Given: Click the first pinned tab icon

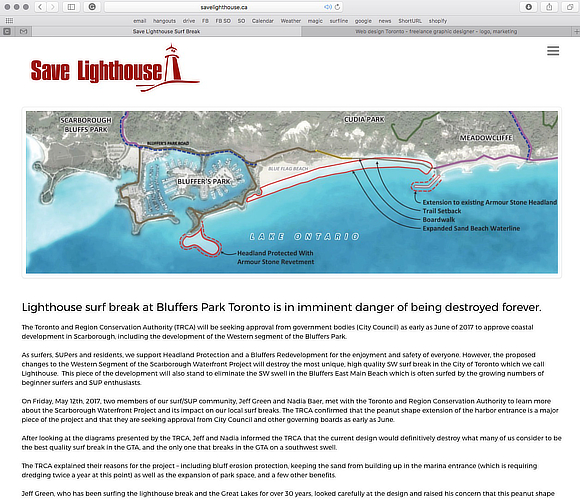Looking at the screenshot, I should (7, 31).
